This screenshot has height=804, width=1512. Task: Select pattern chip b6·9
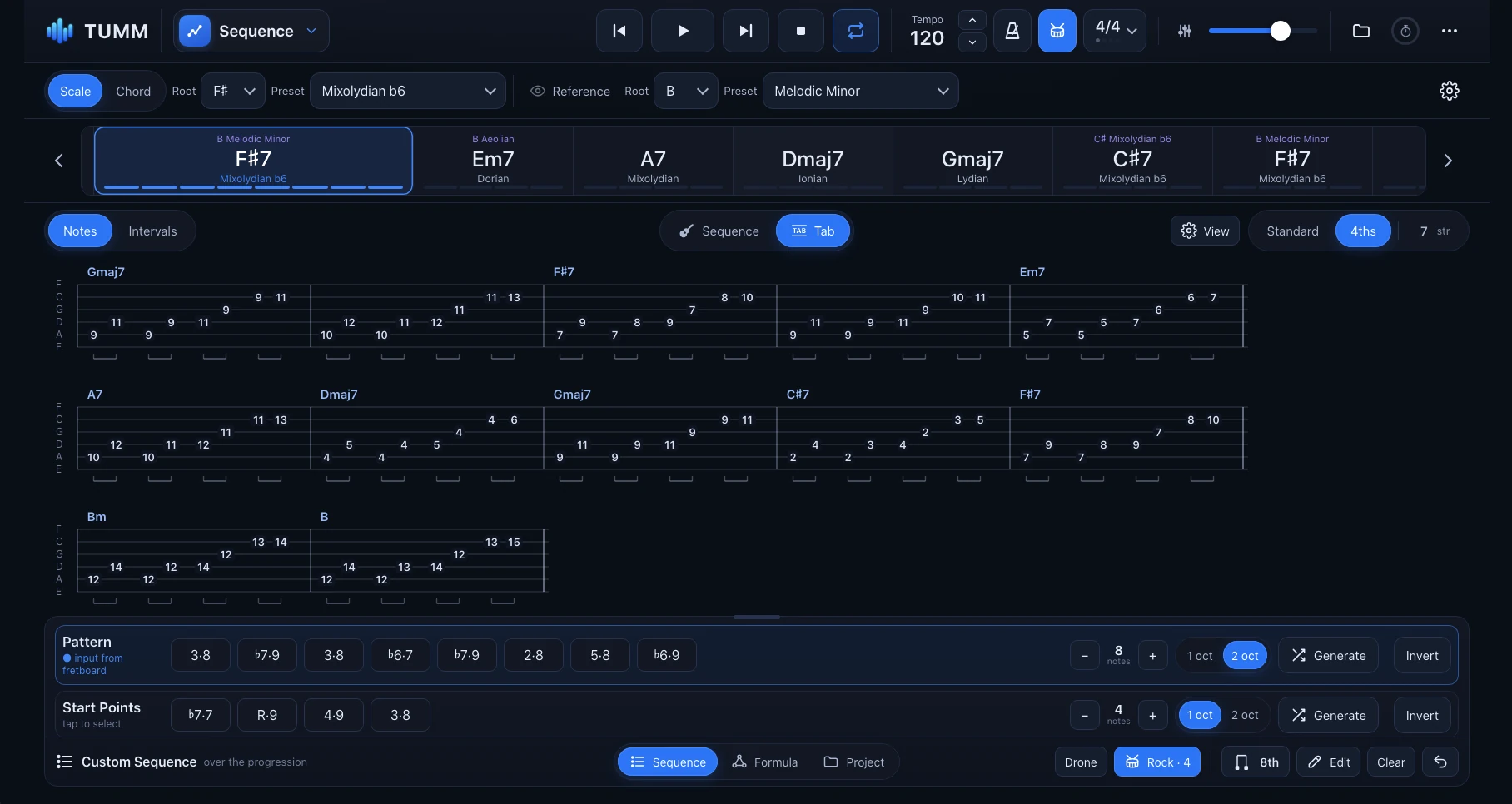pos(667,655)
